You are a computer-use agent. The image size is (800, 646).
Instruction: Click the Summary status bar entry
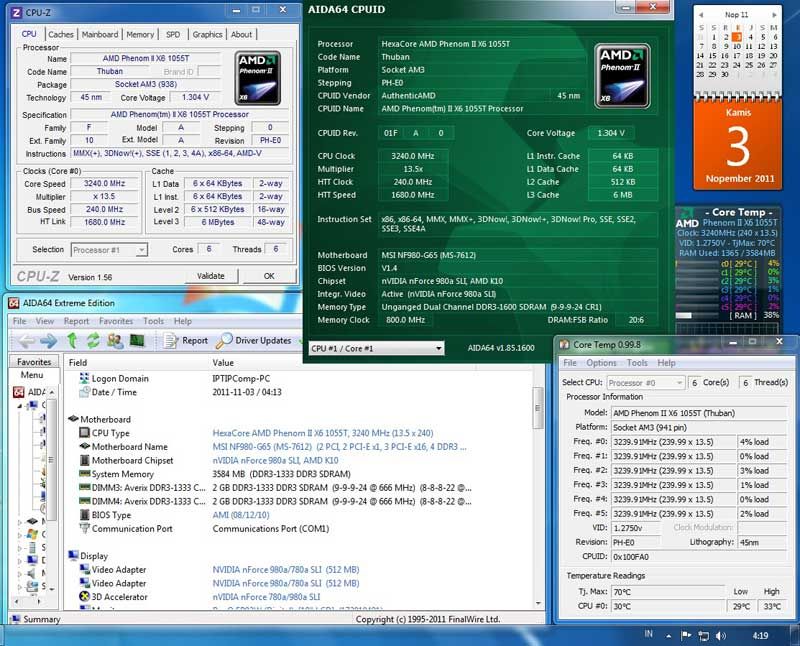[36, 619]
